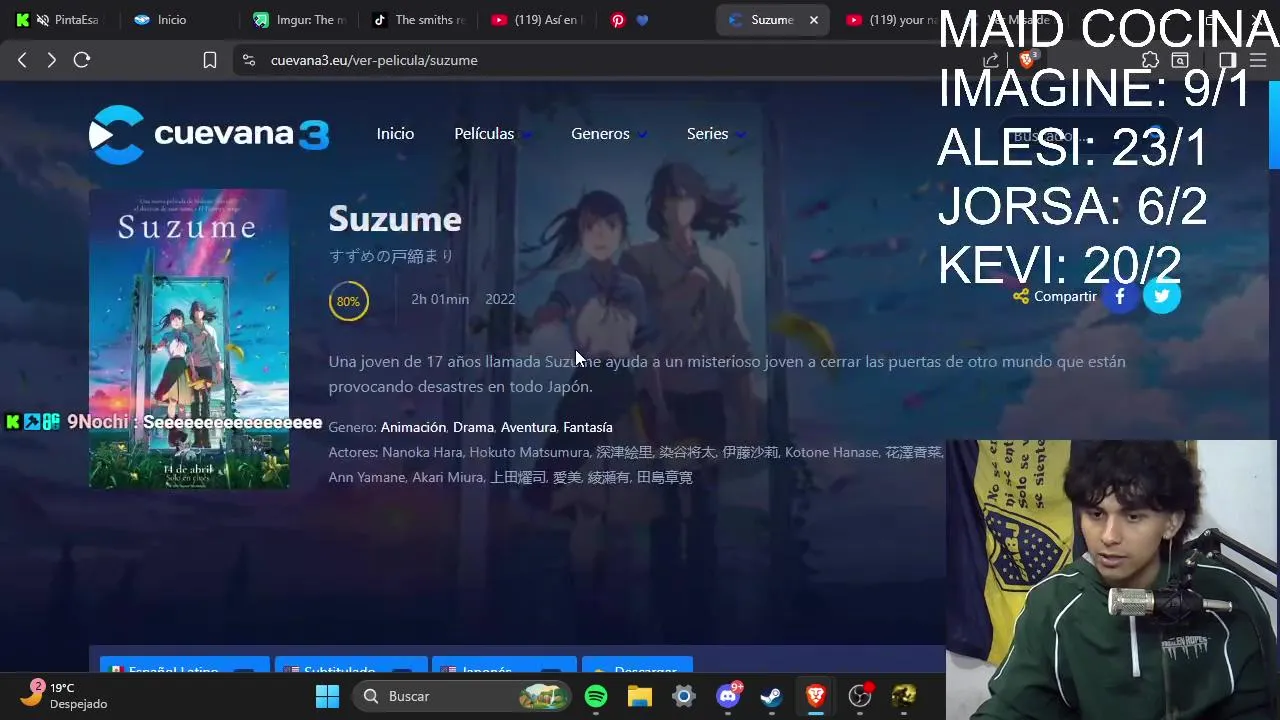The height and width of the screenshot is (720, 1280).
Task: Switch to The smiths TikTok tab
Action: tap(419, 19)
